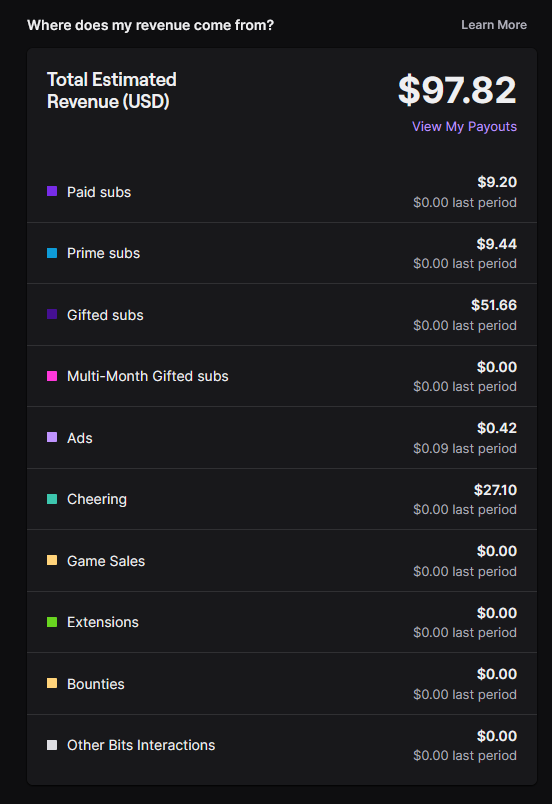
Task: Select the lavender Ads color swatch
Action: tap(52, 437)
